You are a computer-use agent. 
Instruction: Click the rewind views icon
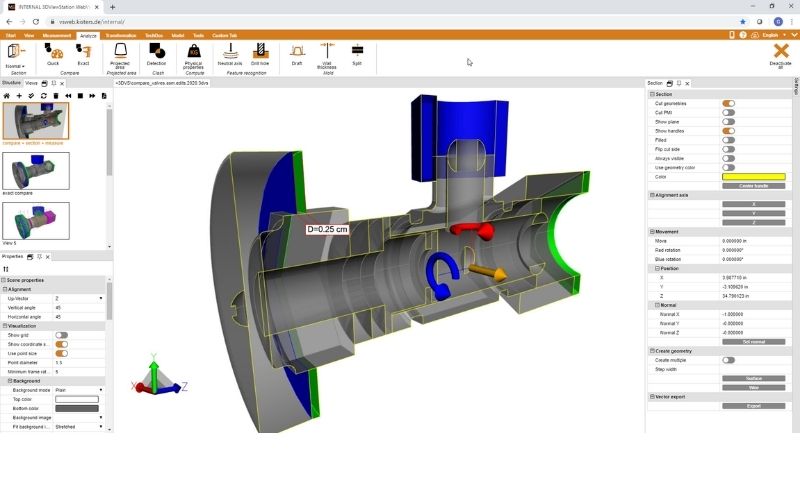[68, 96]
